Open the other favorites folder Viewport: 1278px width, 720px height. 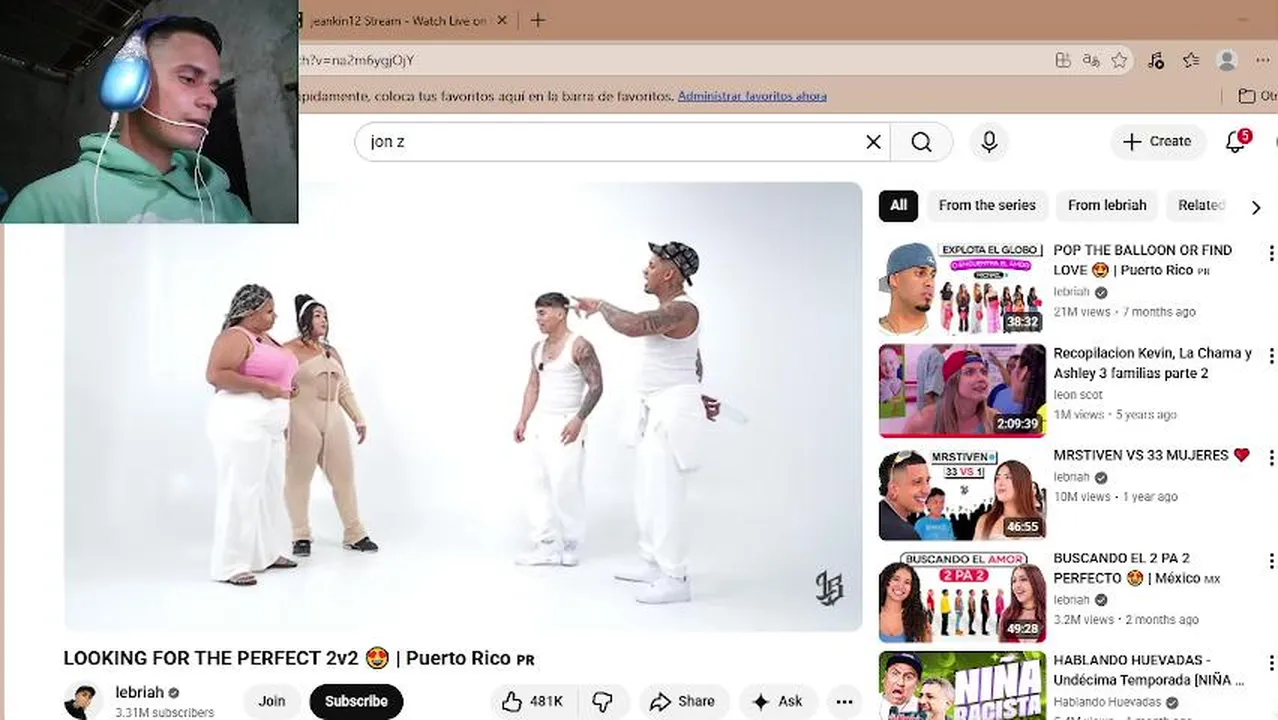pyautogui.click(x=1257, y=96)
